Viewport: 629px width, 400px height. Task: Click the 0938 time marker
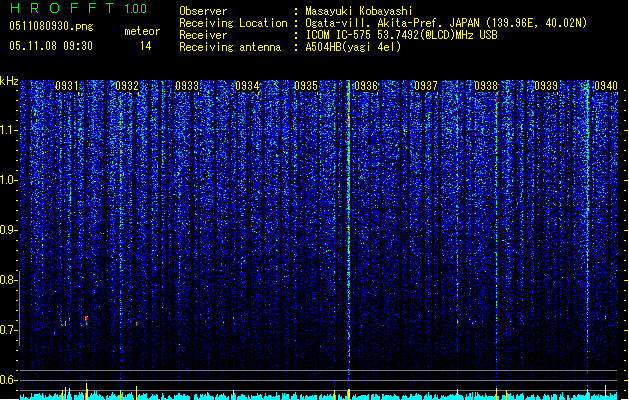coord(486,85)
